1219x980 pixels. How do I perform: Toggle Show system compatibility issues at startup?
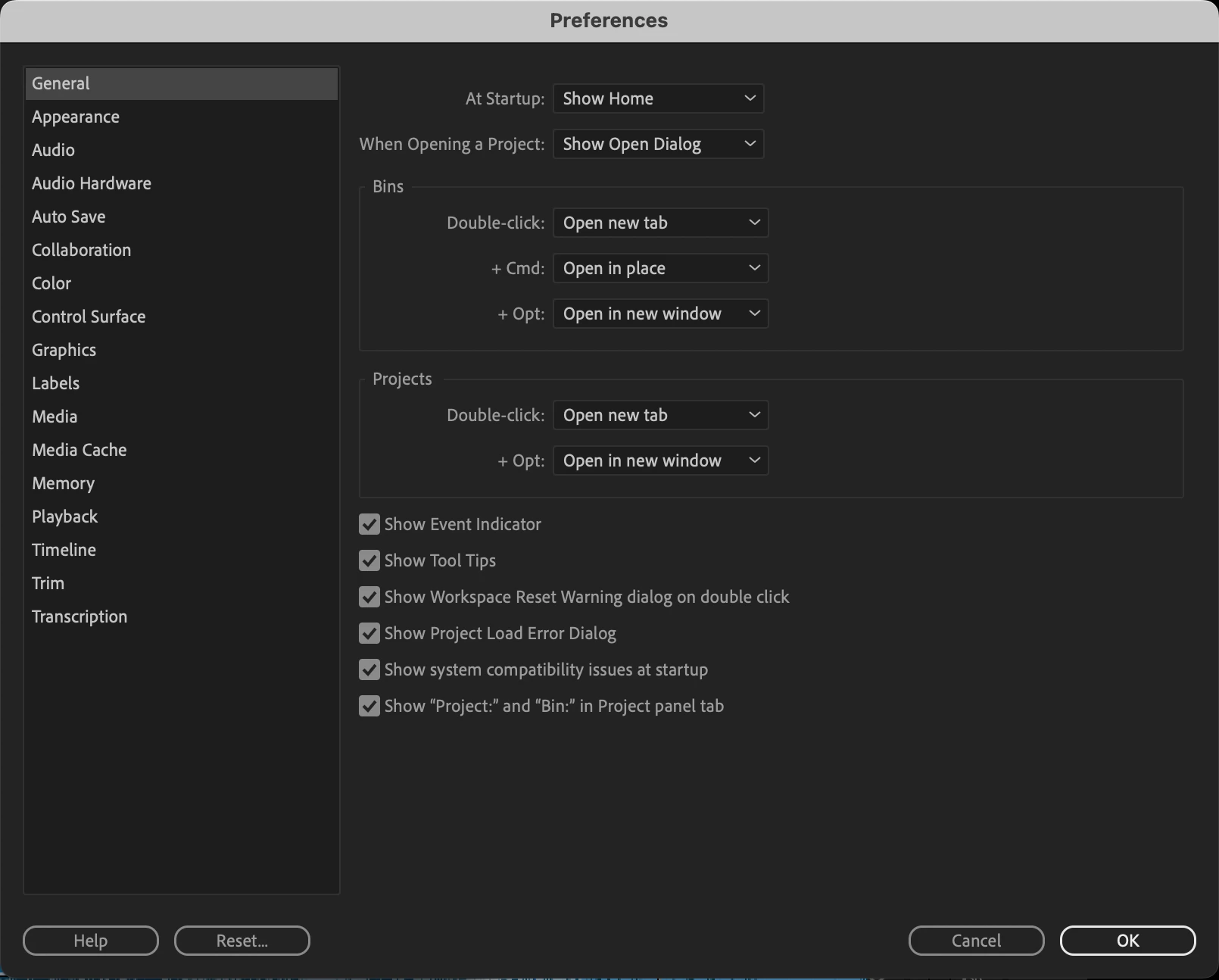(369, 669)
